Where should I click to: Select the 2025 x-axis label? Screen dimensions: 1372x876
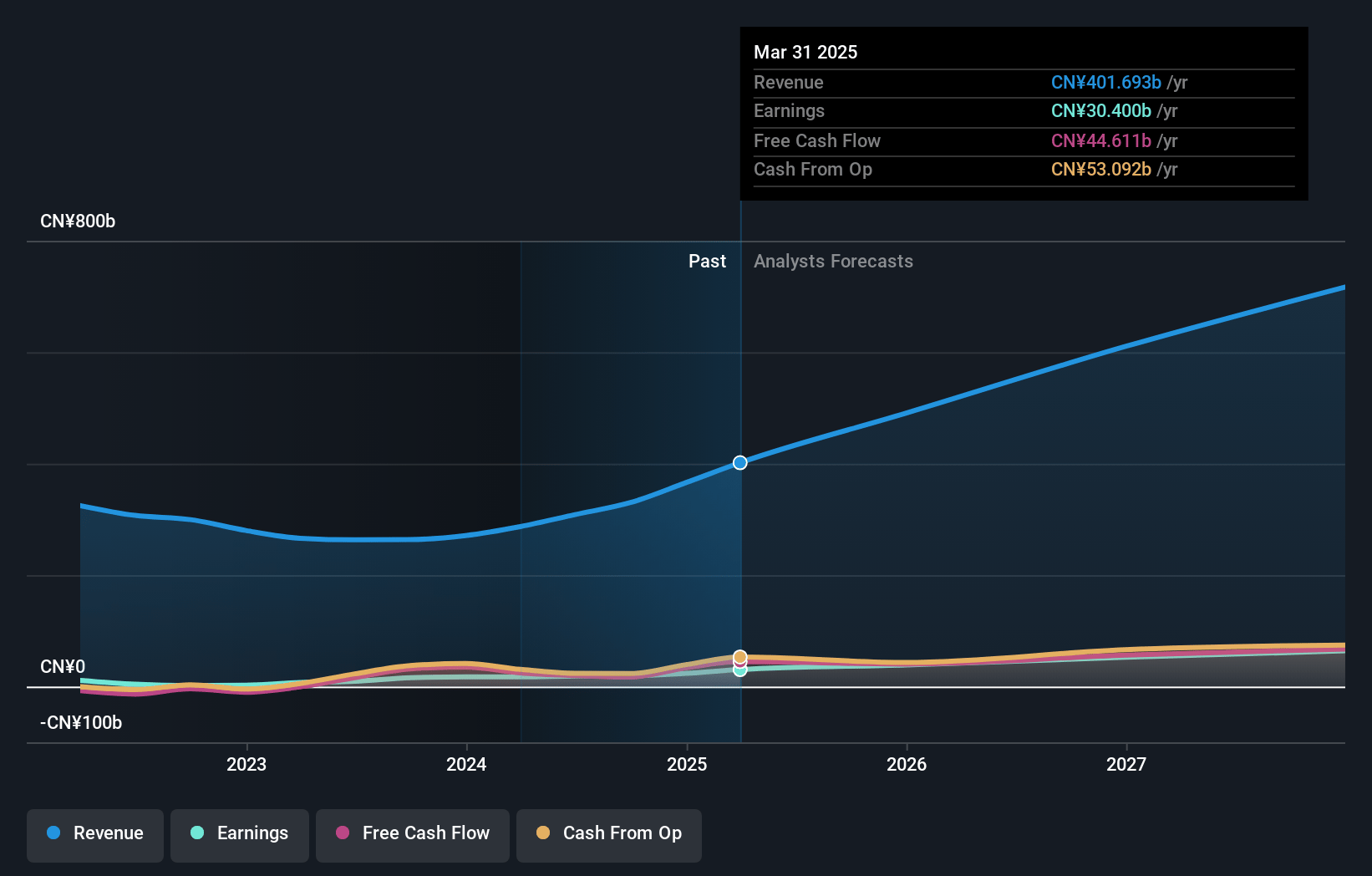pos(687,764)
